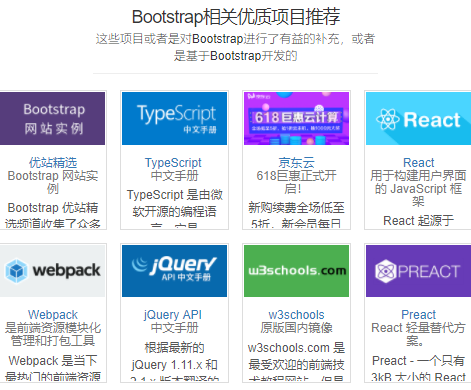The height and width of the screenshot is (390, 471).
Task: Open the jQuery API 中文手册 thumbnail
Action: [x=174, y=271]
